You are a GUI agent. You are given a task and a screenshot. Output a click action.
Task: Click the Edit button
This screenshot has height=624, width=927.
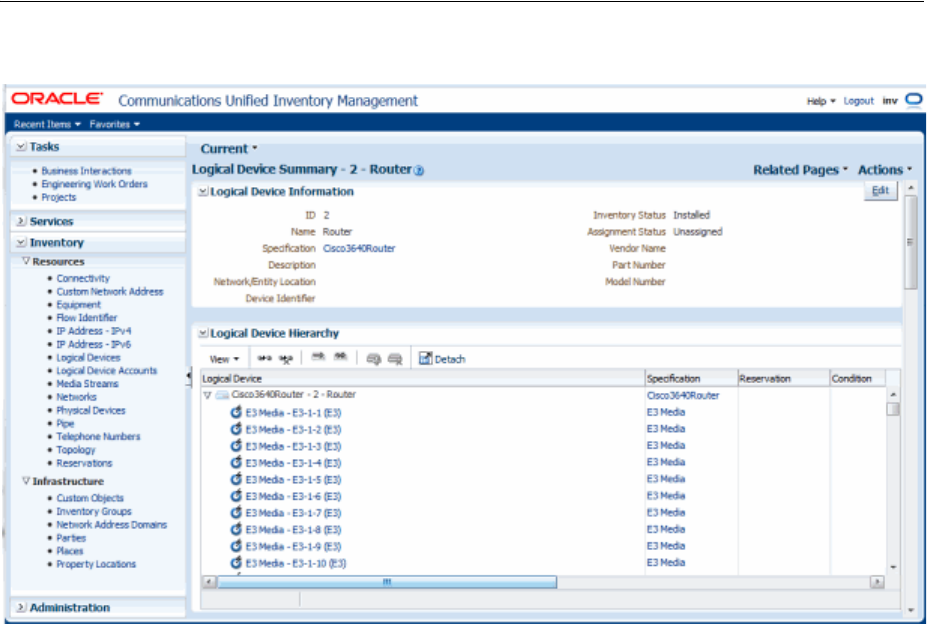point(880,190)
